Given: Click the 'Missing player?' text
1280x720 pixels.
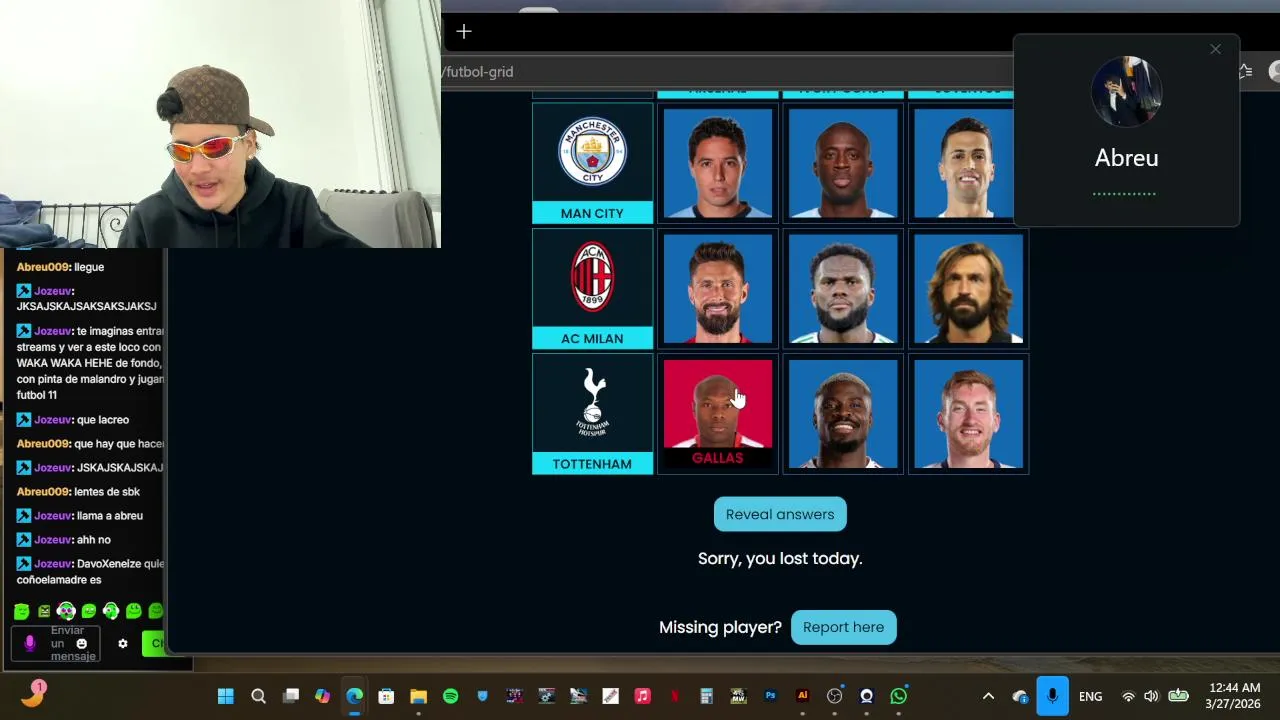Looking at the screenshot, I should 720,627.
